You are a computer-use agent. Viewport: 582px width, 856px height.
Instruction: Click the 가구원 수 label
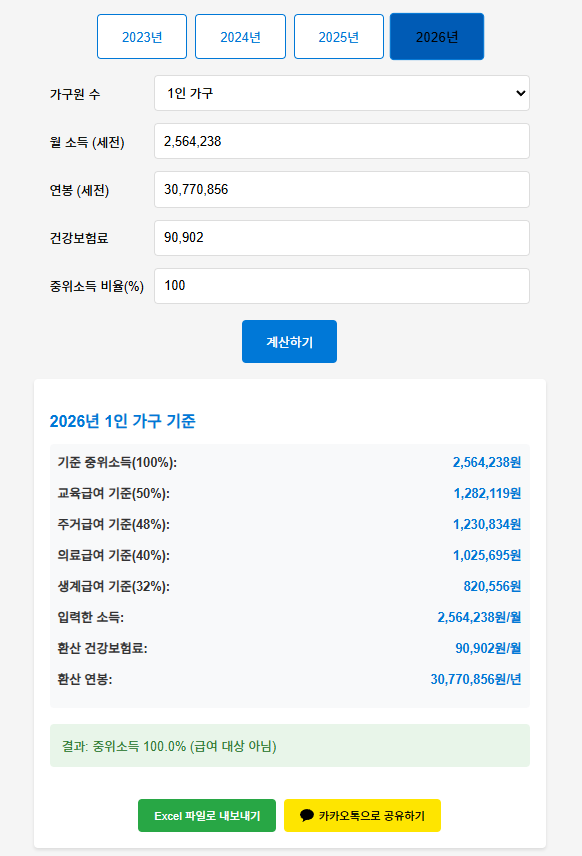75,94
